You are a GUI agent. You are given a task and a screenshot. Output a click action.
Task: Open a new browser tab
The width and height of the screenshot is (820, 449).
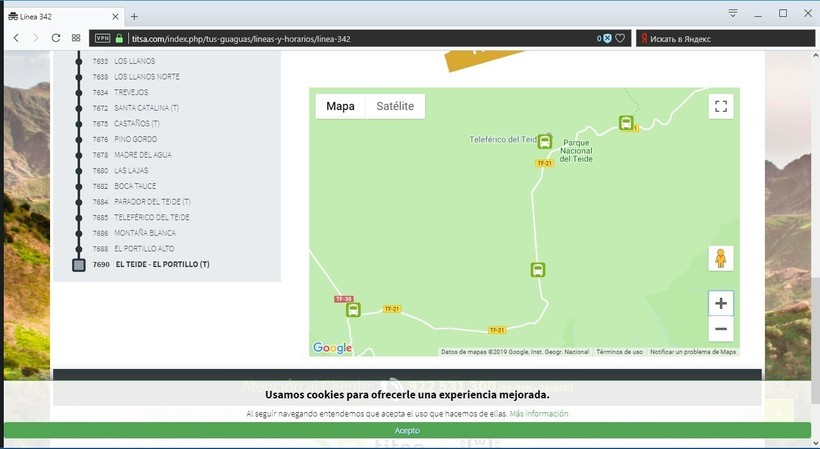point(134,16)
